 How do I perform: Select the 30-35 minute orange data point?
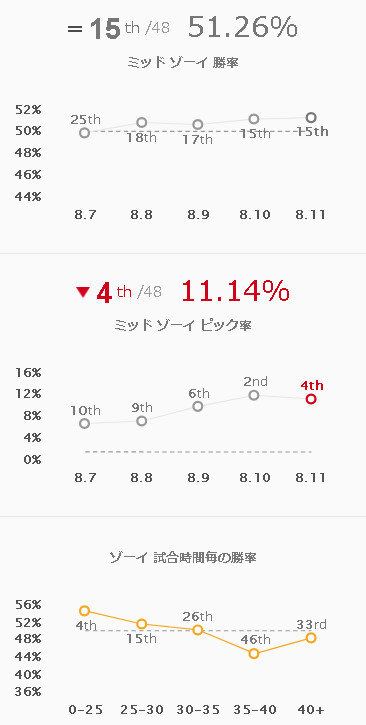(198, 630)
